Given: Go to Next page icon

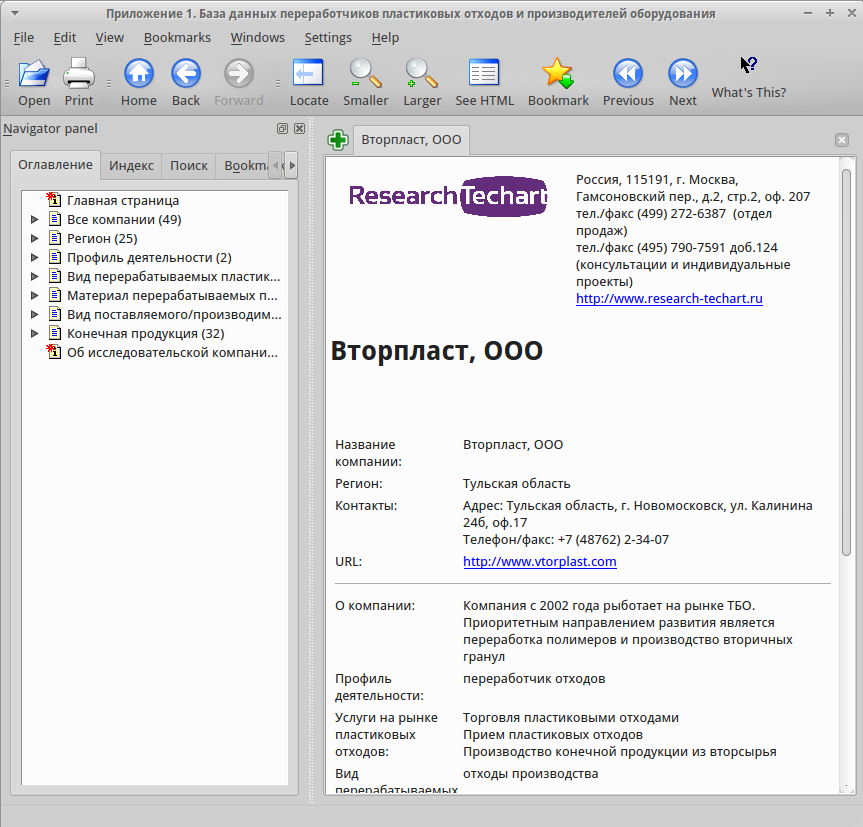Looking at the screenshot, I should (682, 74).
